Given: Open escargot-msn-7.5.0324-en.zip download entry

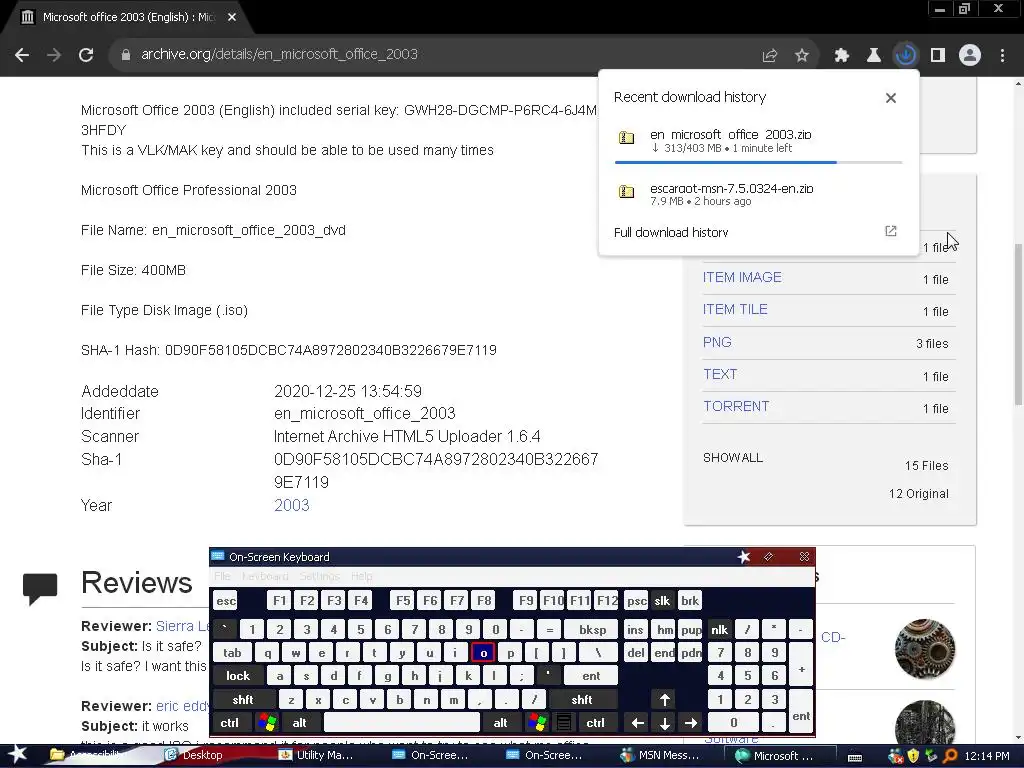Looking at the screenshot, I should click(x=758, y=194).
